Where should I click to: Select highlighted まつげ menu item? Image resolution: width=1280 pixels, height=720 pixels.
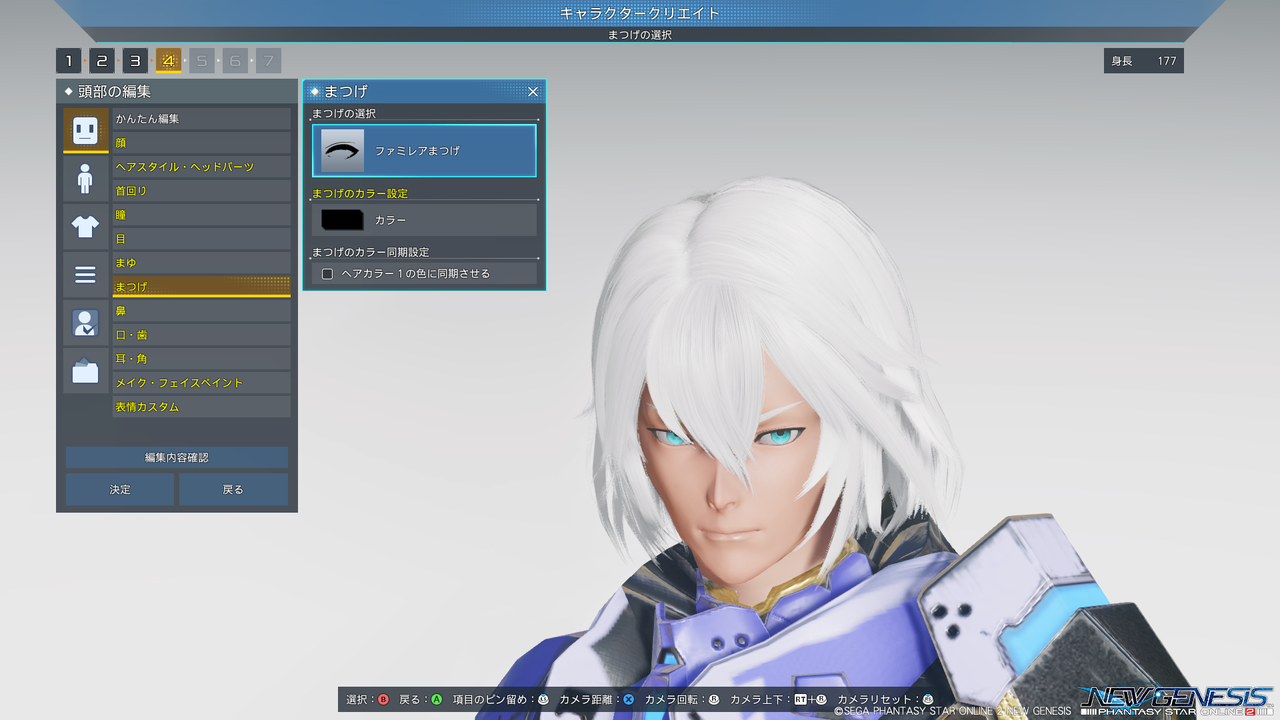coord(201,287)
